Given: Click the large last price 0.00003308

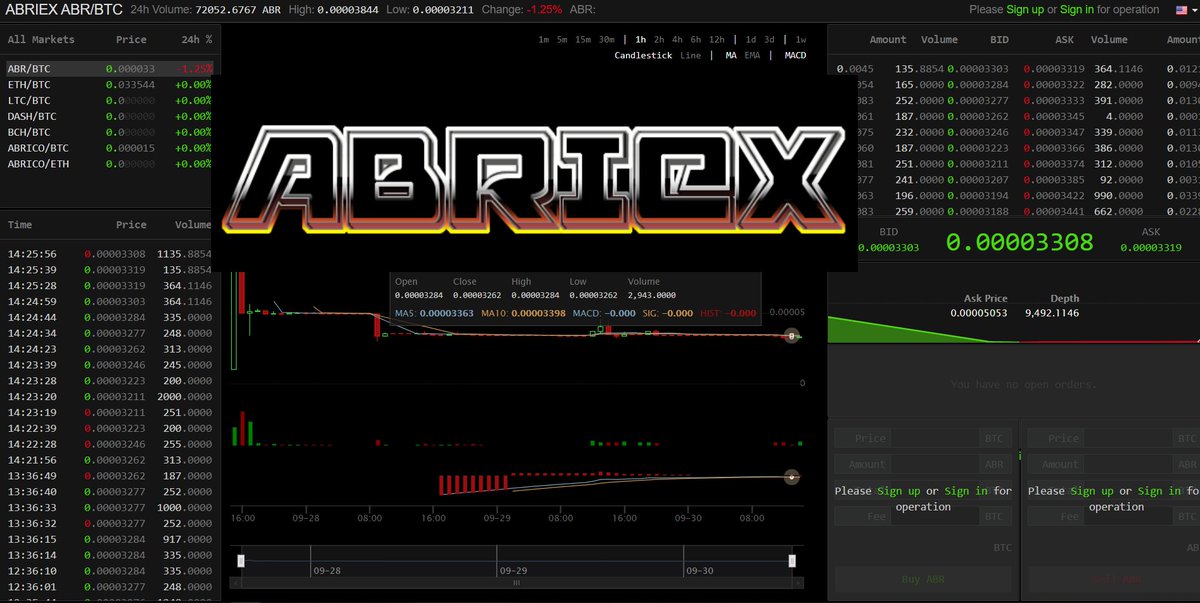Looking at the screenshot, I should pyautogui.click(x=1019, y=242).
